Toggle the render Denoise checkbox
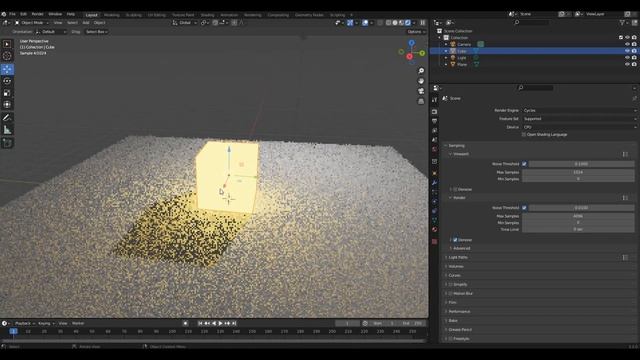Screen dimensions: 640x360 point(455,240)
